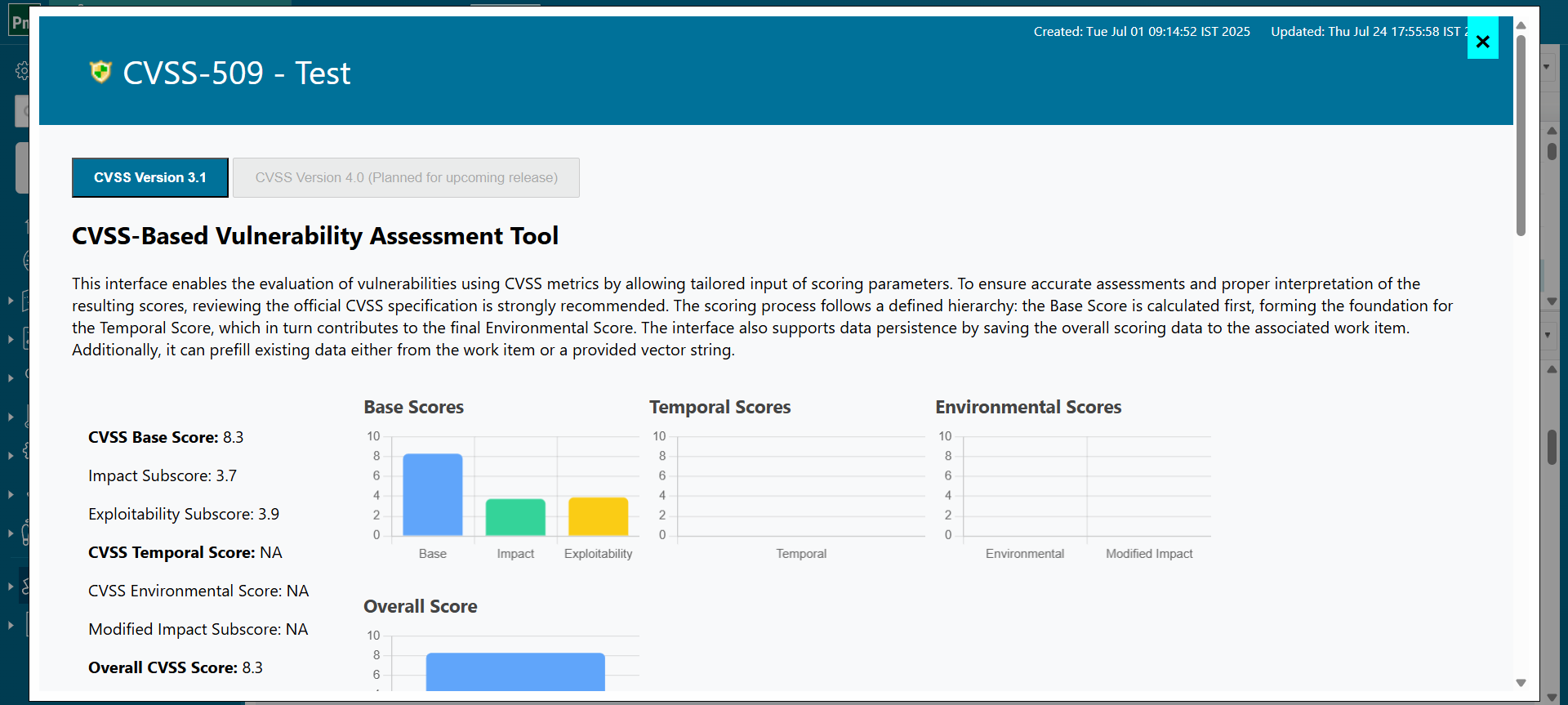Select the CVSS Version 4.0 tab
Image resolution: width=1568 pixels, height=705 pixels.
(x=406, y=177)
